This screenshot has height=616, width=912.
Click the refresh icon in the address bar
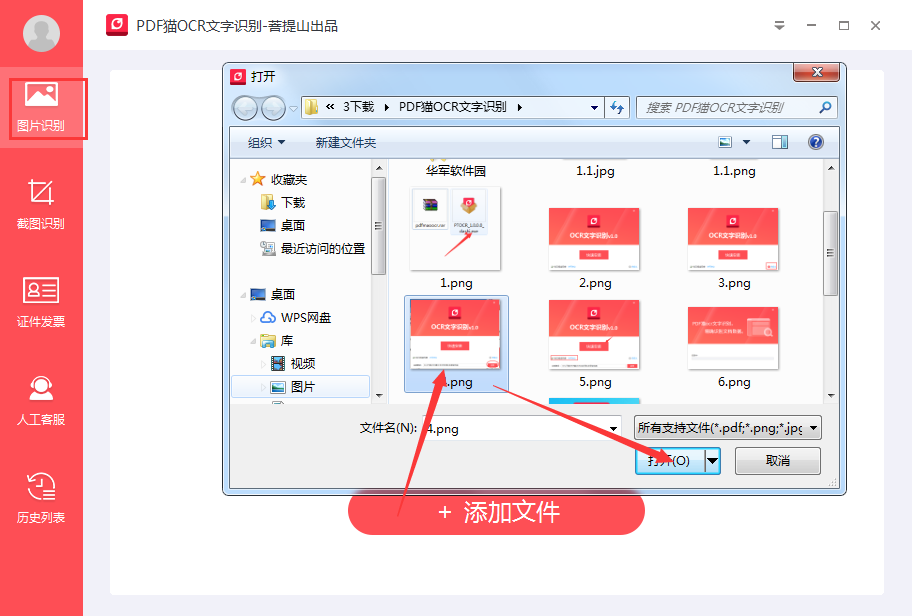618,107
